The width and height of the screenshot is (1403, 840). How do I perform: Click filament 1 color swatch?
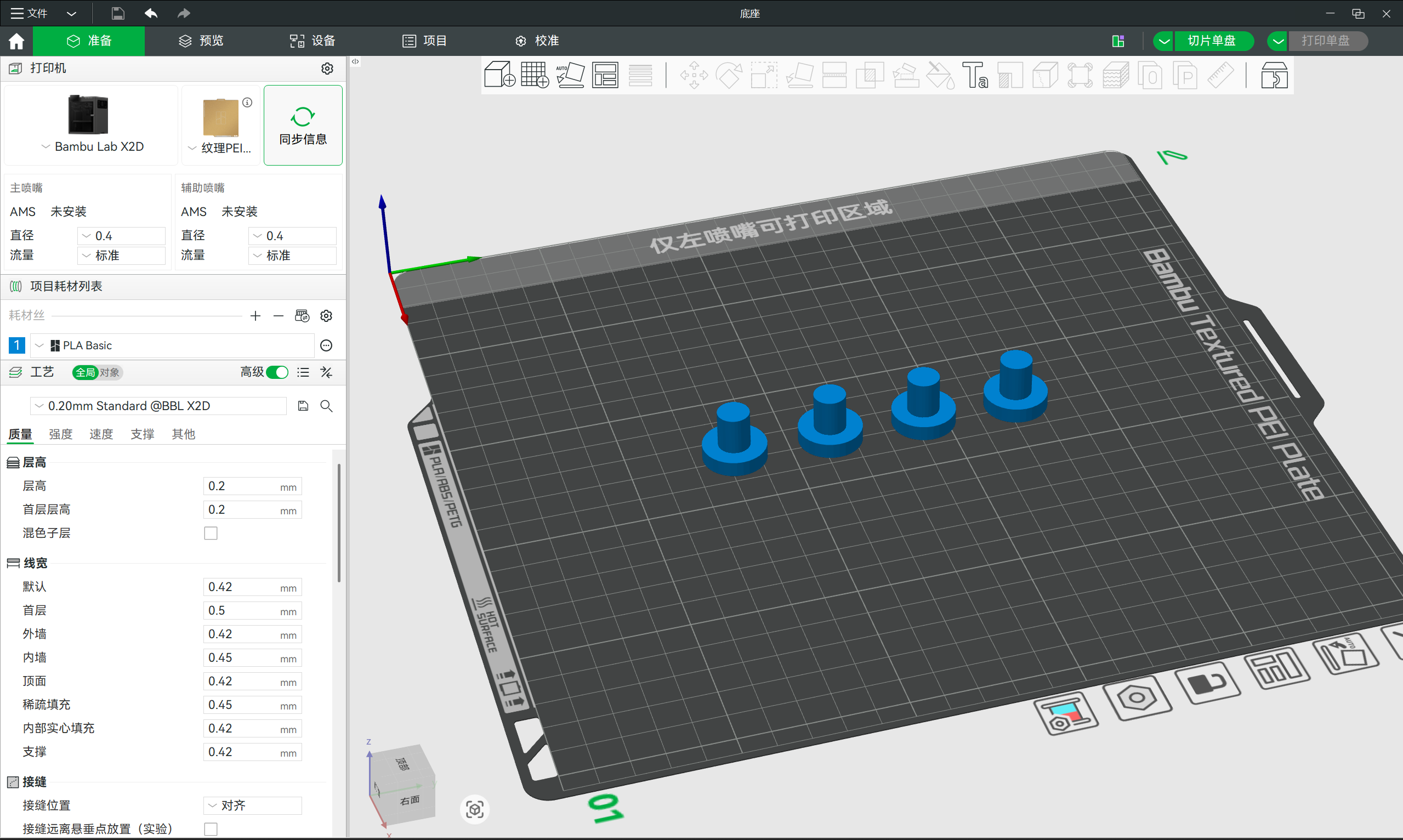[16, 345]
